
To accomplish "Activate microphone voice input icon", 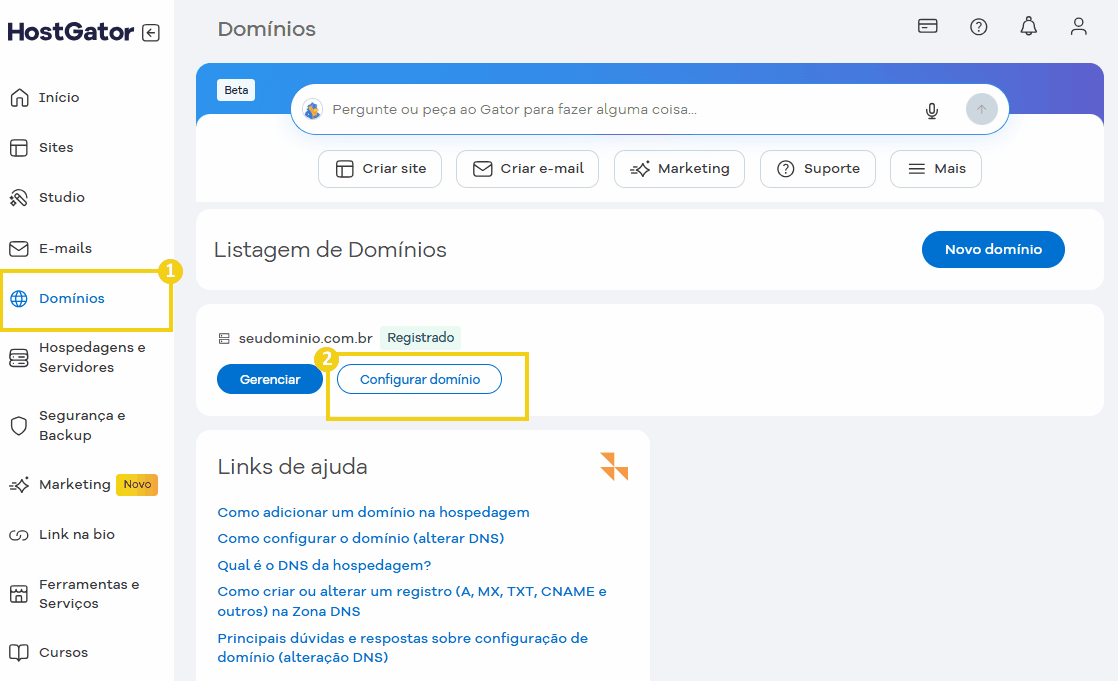I will pyautogui.click(x=932, y=110).
